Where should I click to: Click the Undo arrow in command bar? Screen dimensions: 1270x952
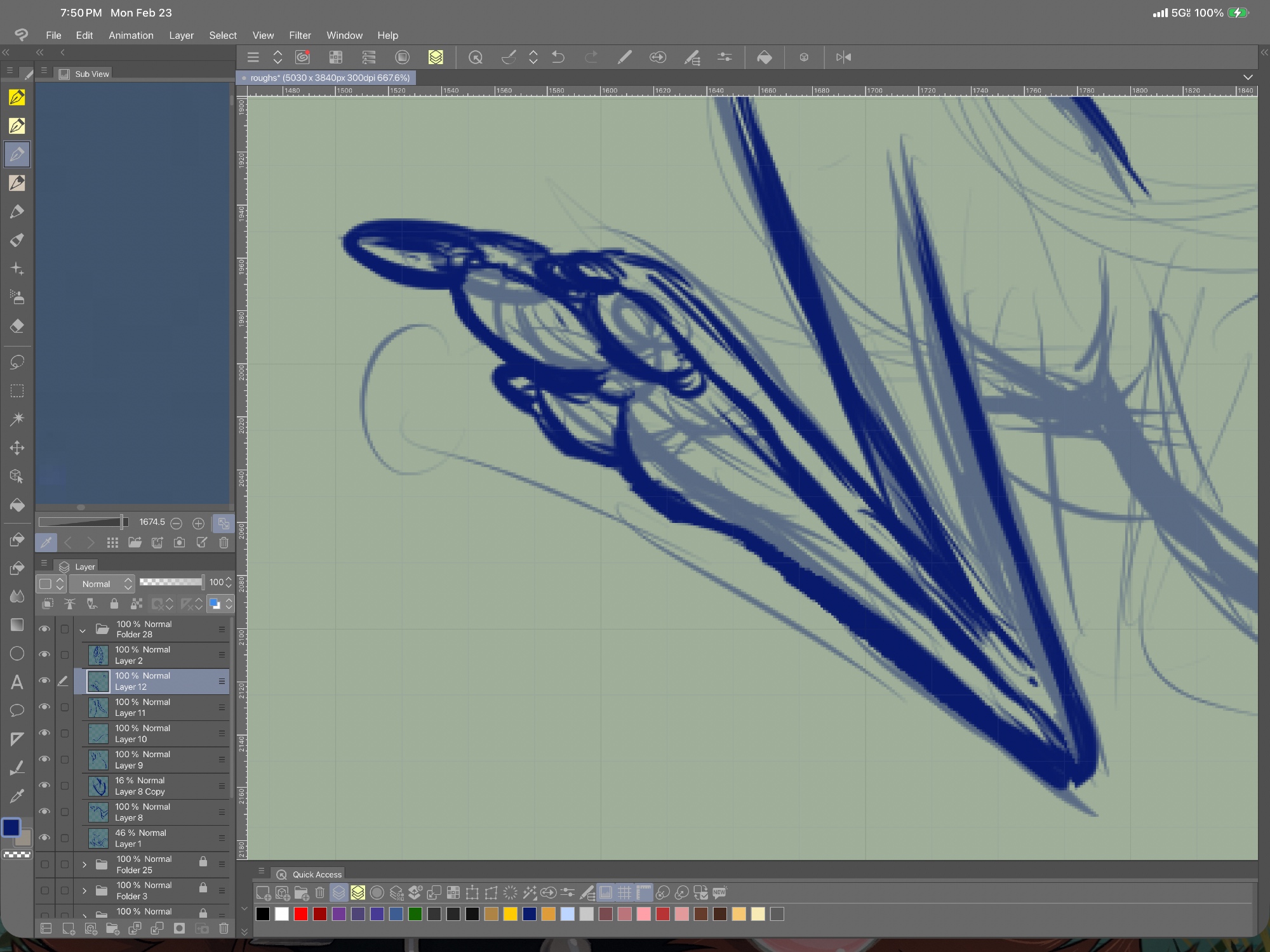click(x=558, y=57)
